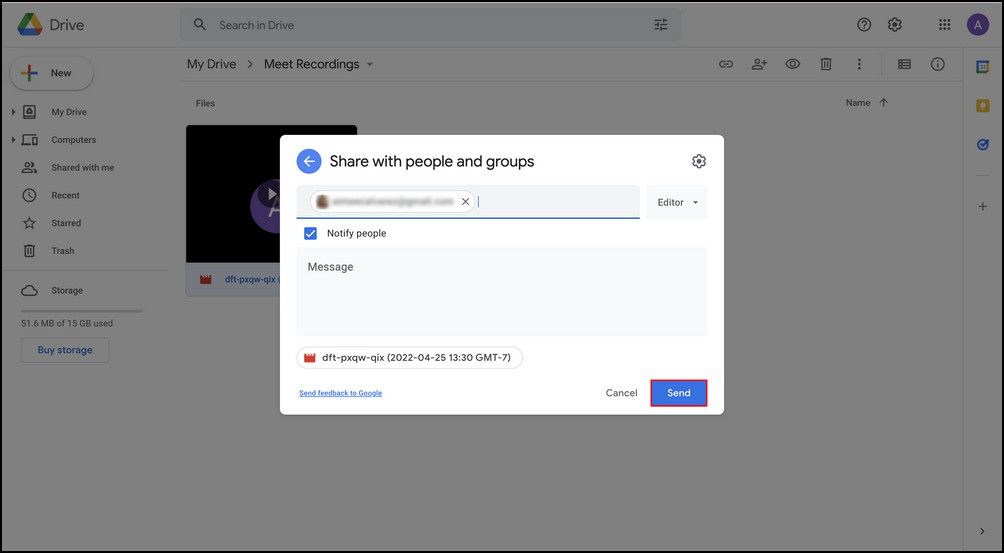This screenshot has height=553, width=1004.
Task: Click the Remove trash icon in toolbar
Action: [x=826, y=64]
